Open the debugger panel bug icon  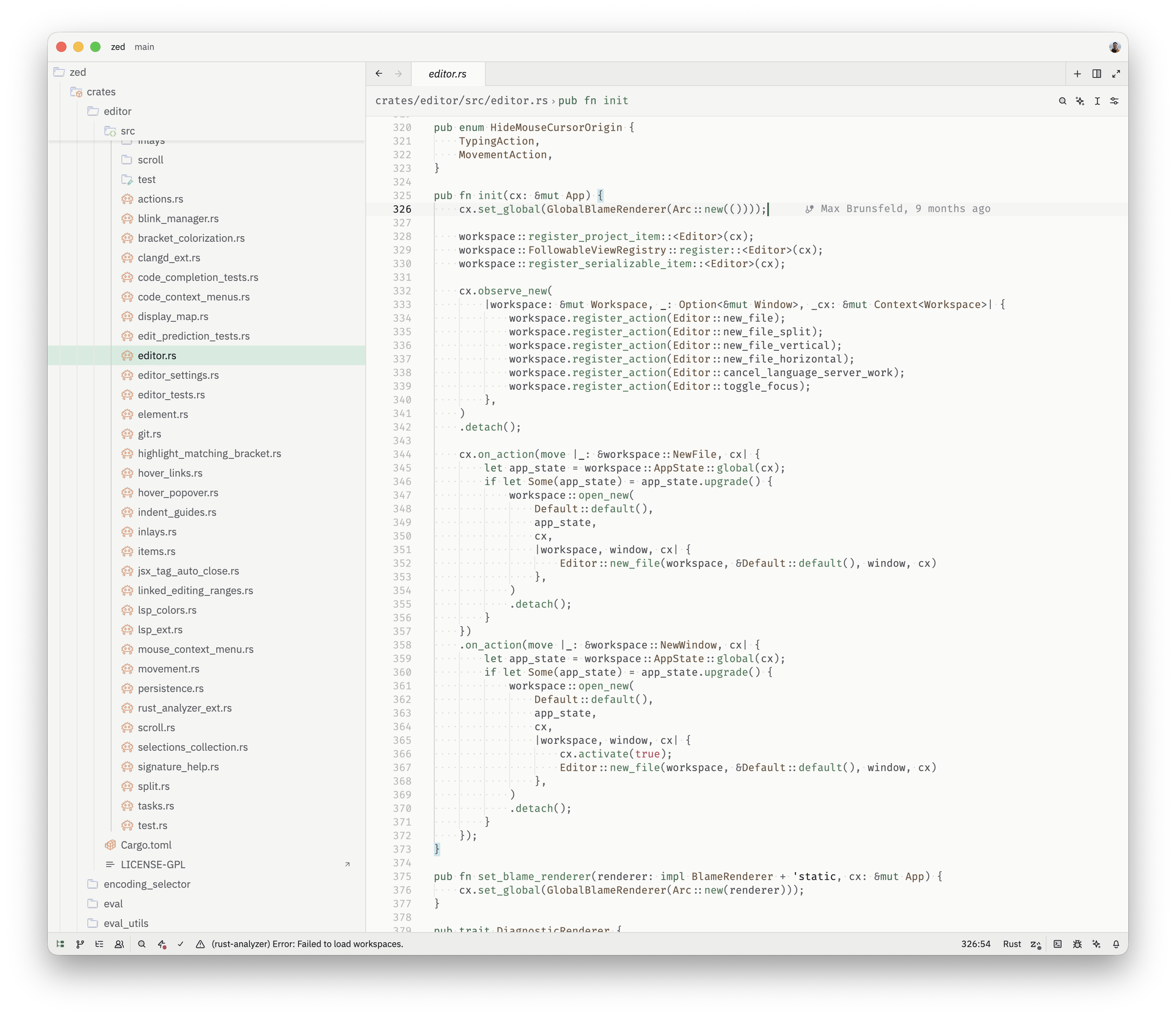click(1077, 944)
